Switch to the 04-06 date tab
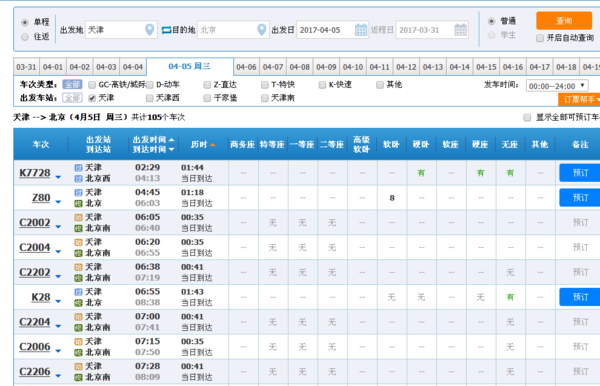This screenshot has height=386, width=600. click(x=246, y=67)
